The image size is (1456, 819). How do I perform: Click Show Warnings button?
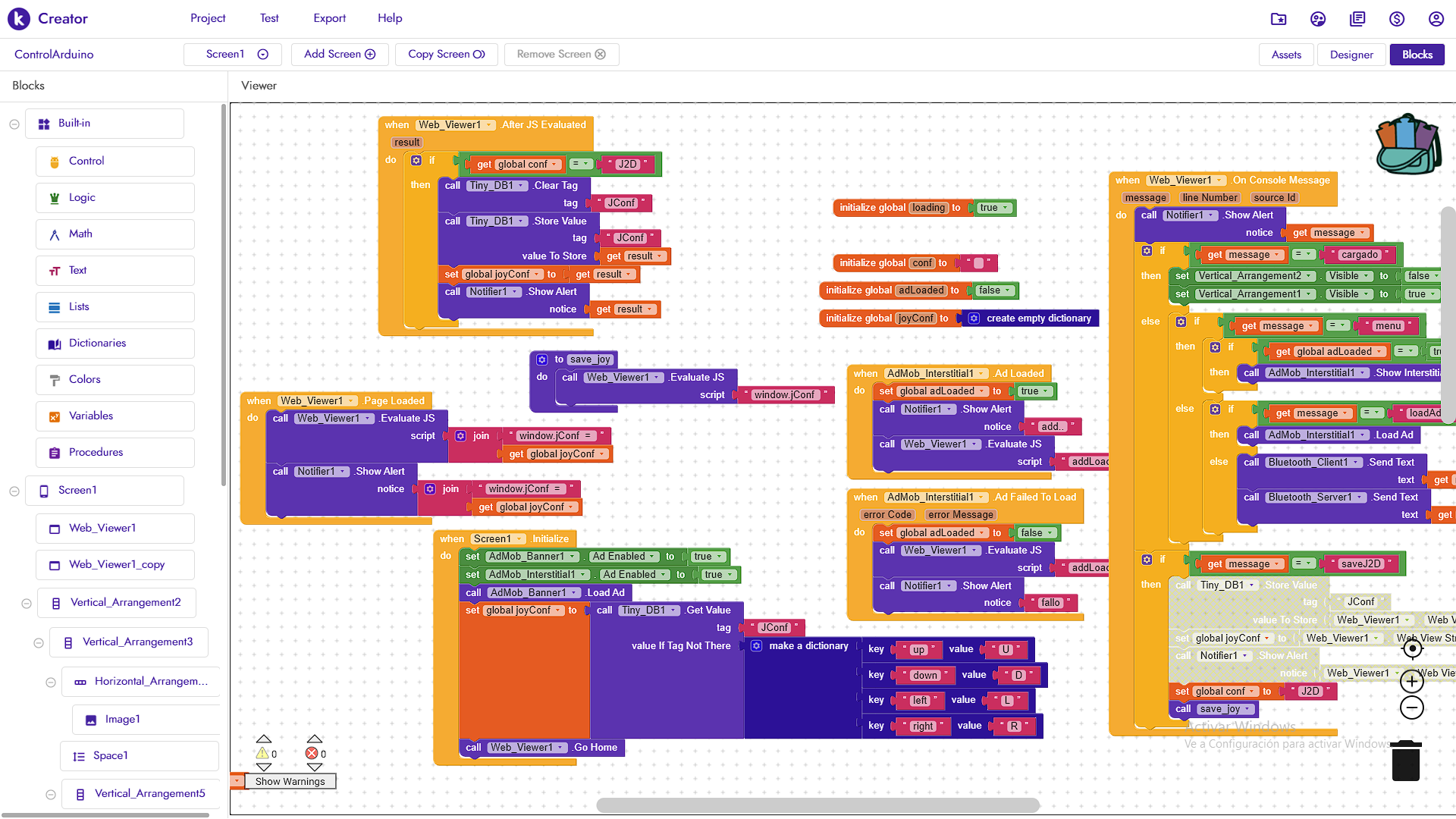coord(290,781)
